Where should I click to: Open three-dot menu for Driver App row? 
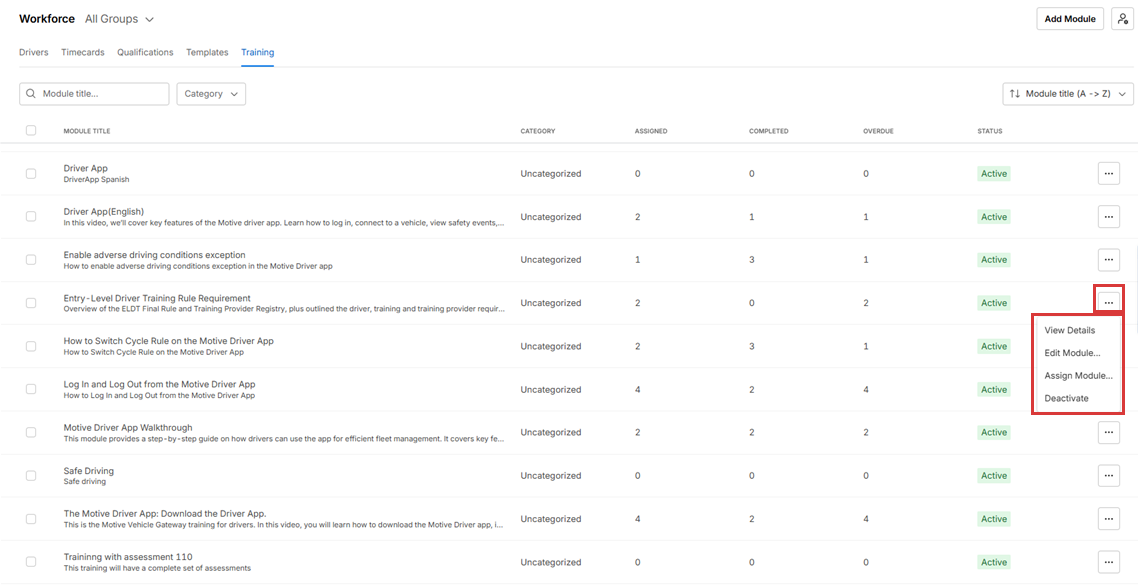[1108, 173]
